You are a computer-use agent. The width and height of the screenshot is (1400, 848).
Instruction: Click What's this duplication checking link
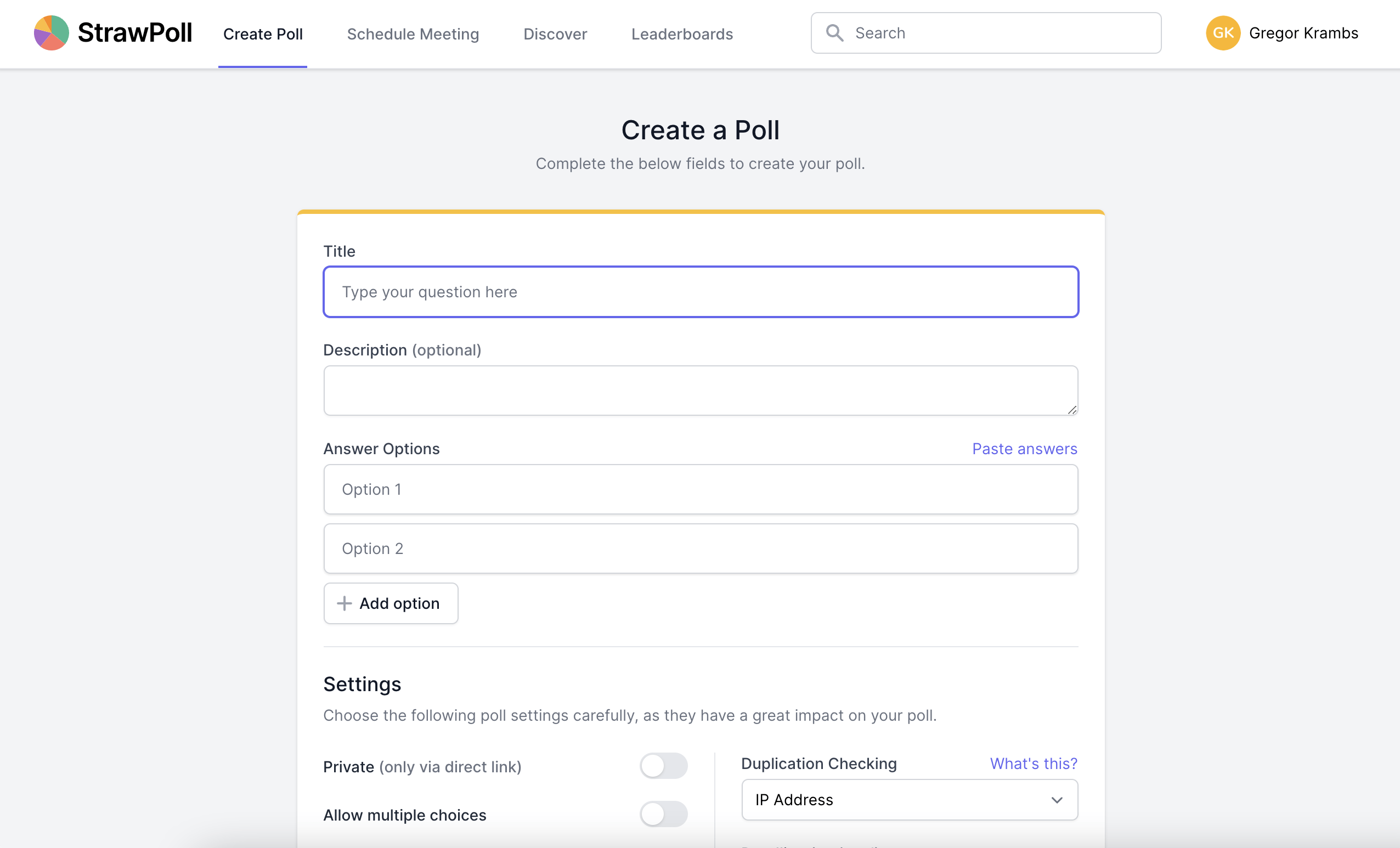pos(1033,763)
